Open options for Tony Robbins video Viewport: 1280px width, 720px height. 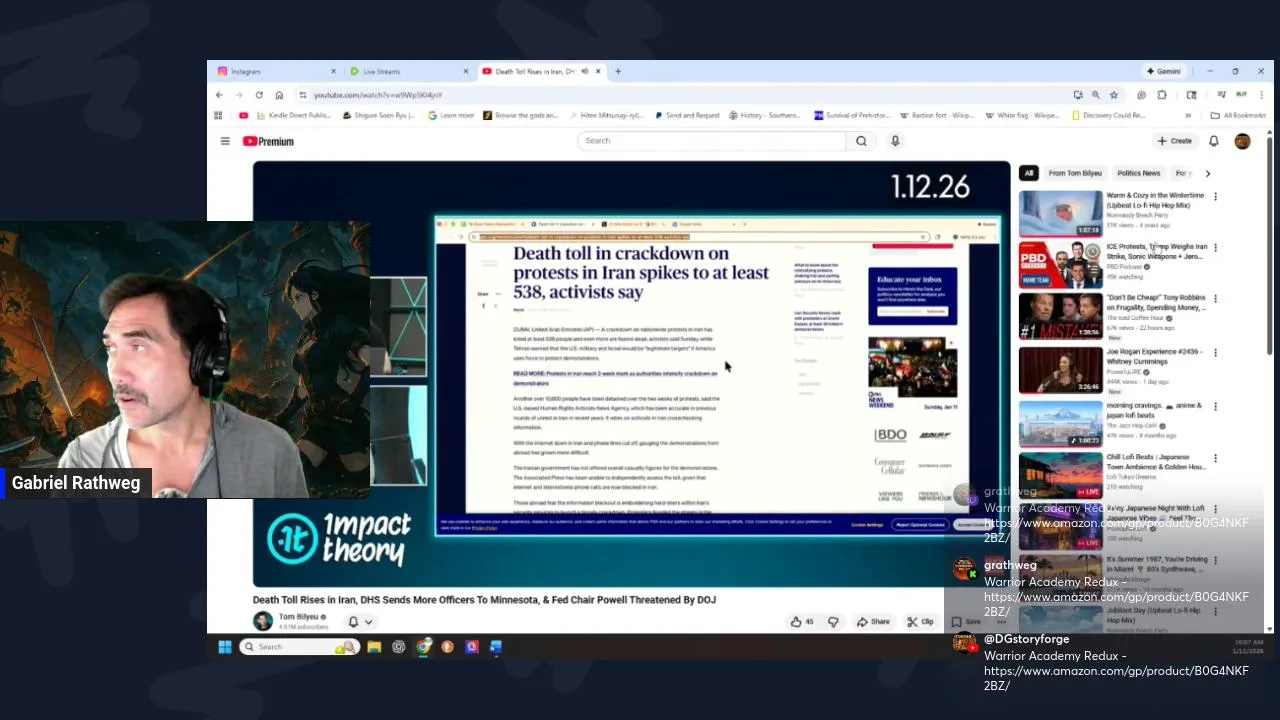click(1215, 298)
